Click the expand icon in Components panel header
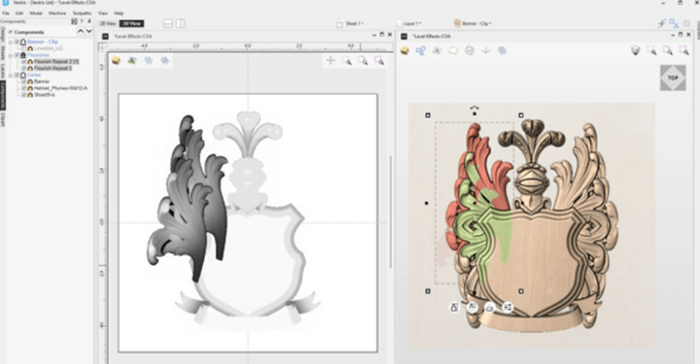The width and height of the screenshot is (700, 364). (x=74, y=21)
